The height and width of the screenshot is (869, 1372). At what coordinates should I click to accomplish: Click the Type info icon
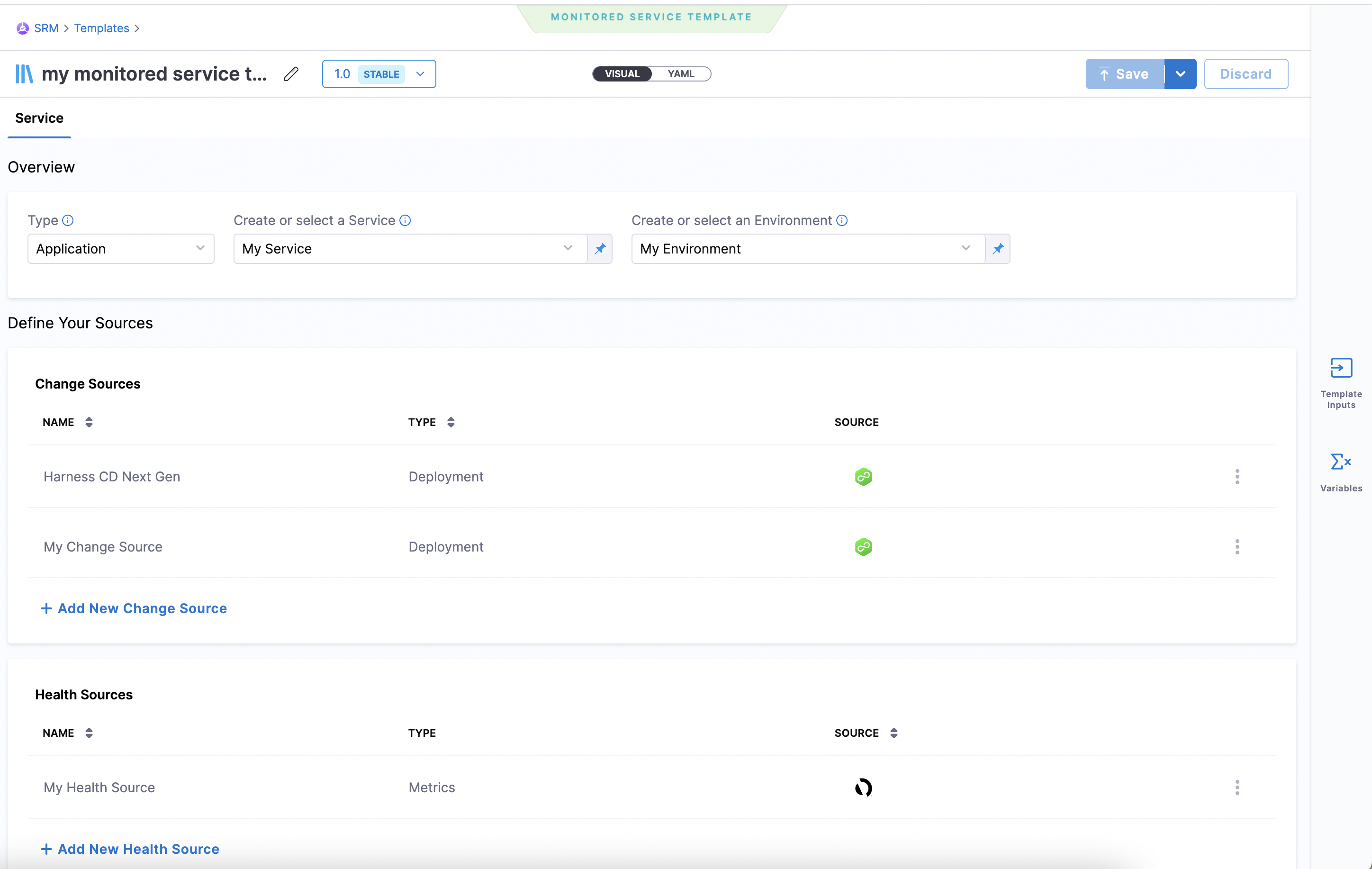(68, 220)
